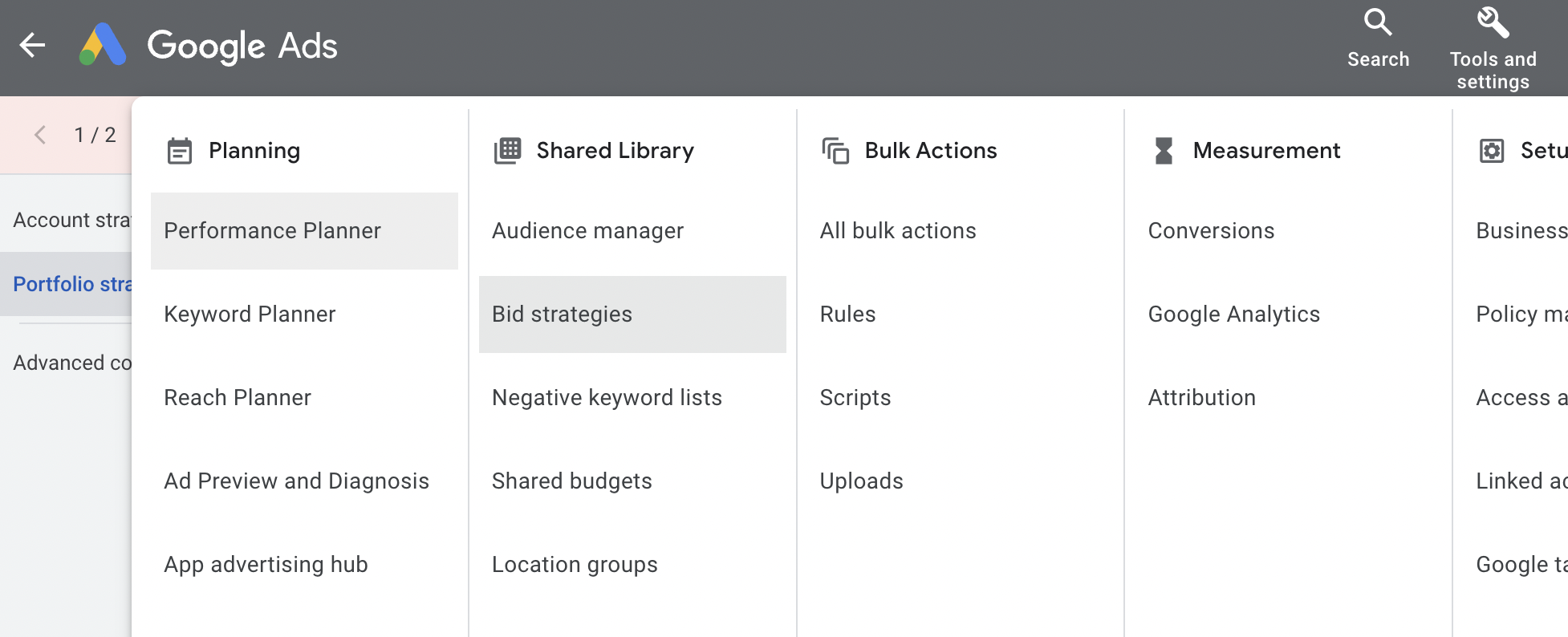Select Portfolio strategies sidebar tab
Image resolution: width=1568 pixels, height=637 pixels.
coord(71,284)
